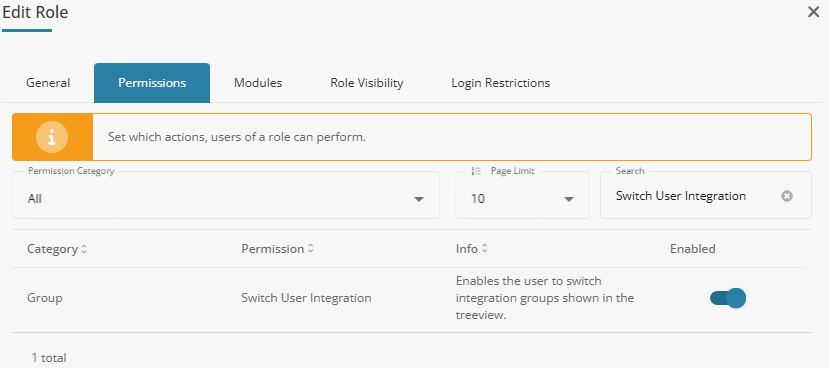Screen dimensions: 829x368
Task: Clear the search field with the x icon
Action: (x=787, y=196)
